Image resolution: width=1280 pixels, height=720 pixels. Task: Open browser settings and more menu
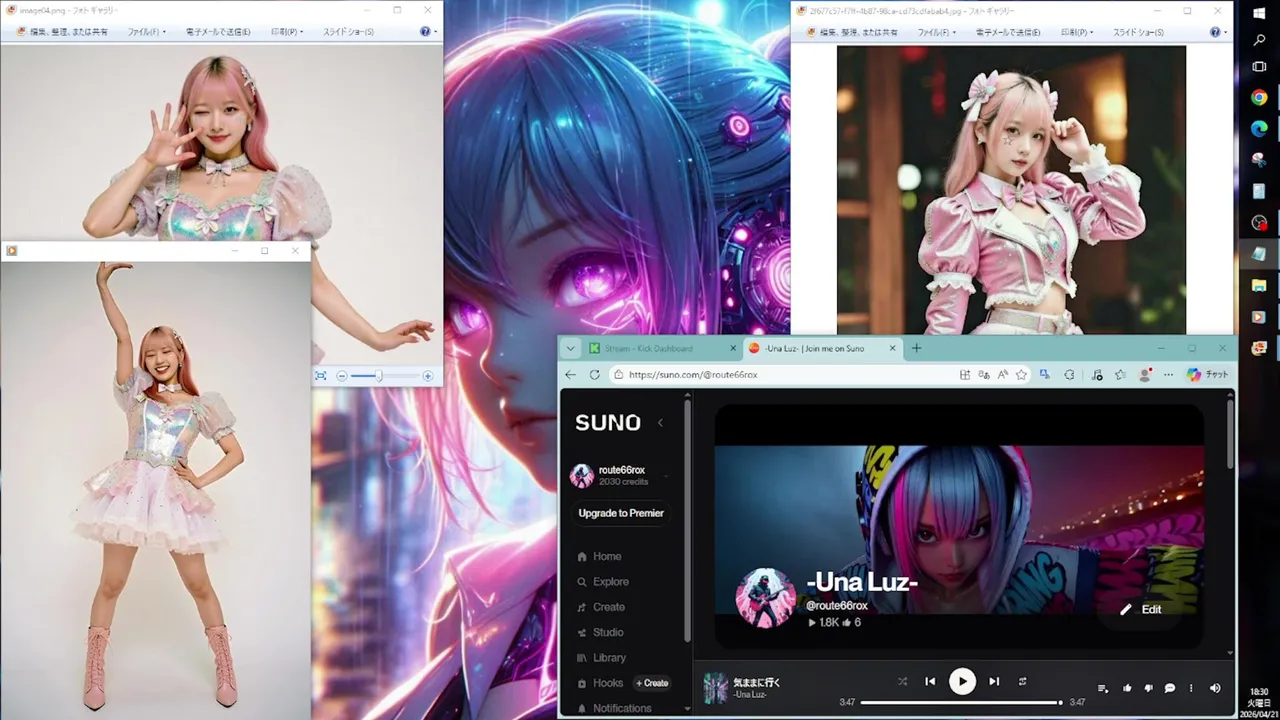coord(1168,374)
